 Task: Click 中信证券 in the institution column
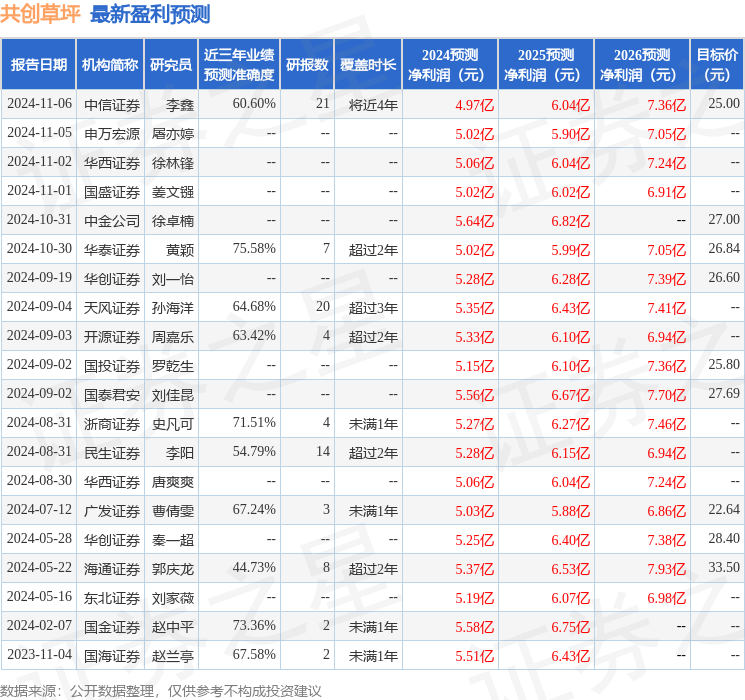[x=112, y=105]
